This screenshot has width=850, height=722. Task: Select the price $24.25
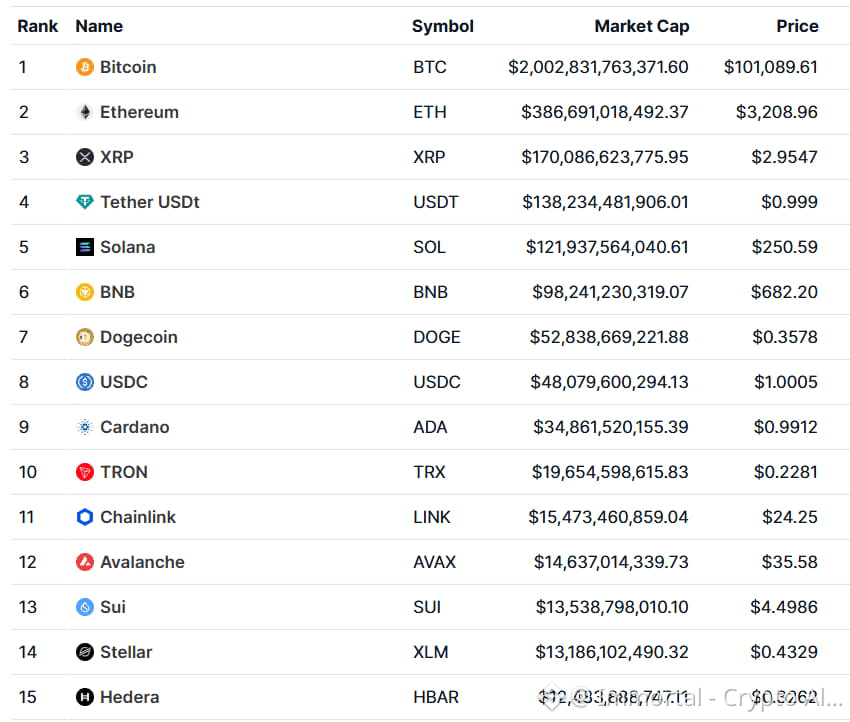coord(790,517)
